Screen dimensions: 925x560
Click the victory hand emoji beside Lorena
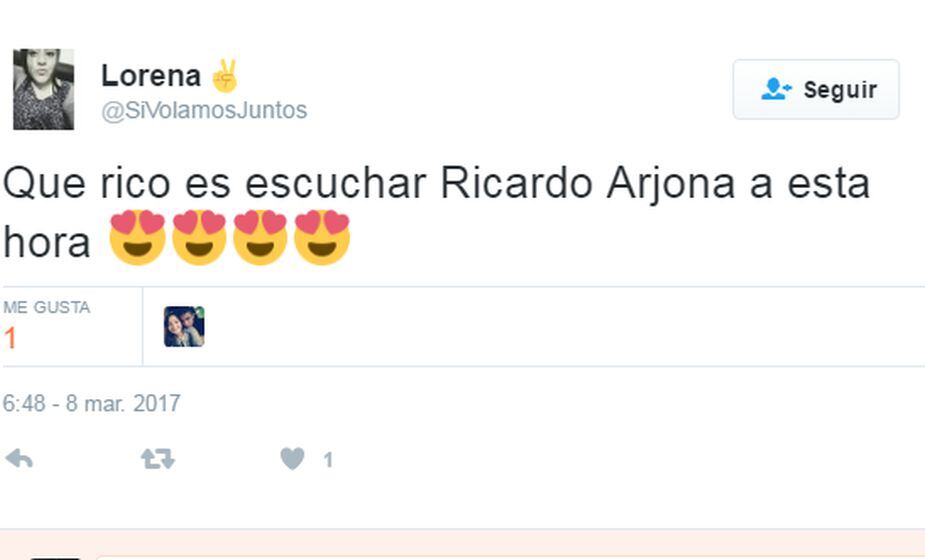(x=225, y=76)
